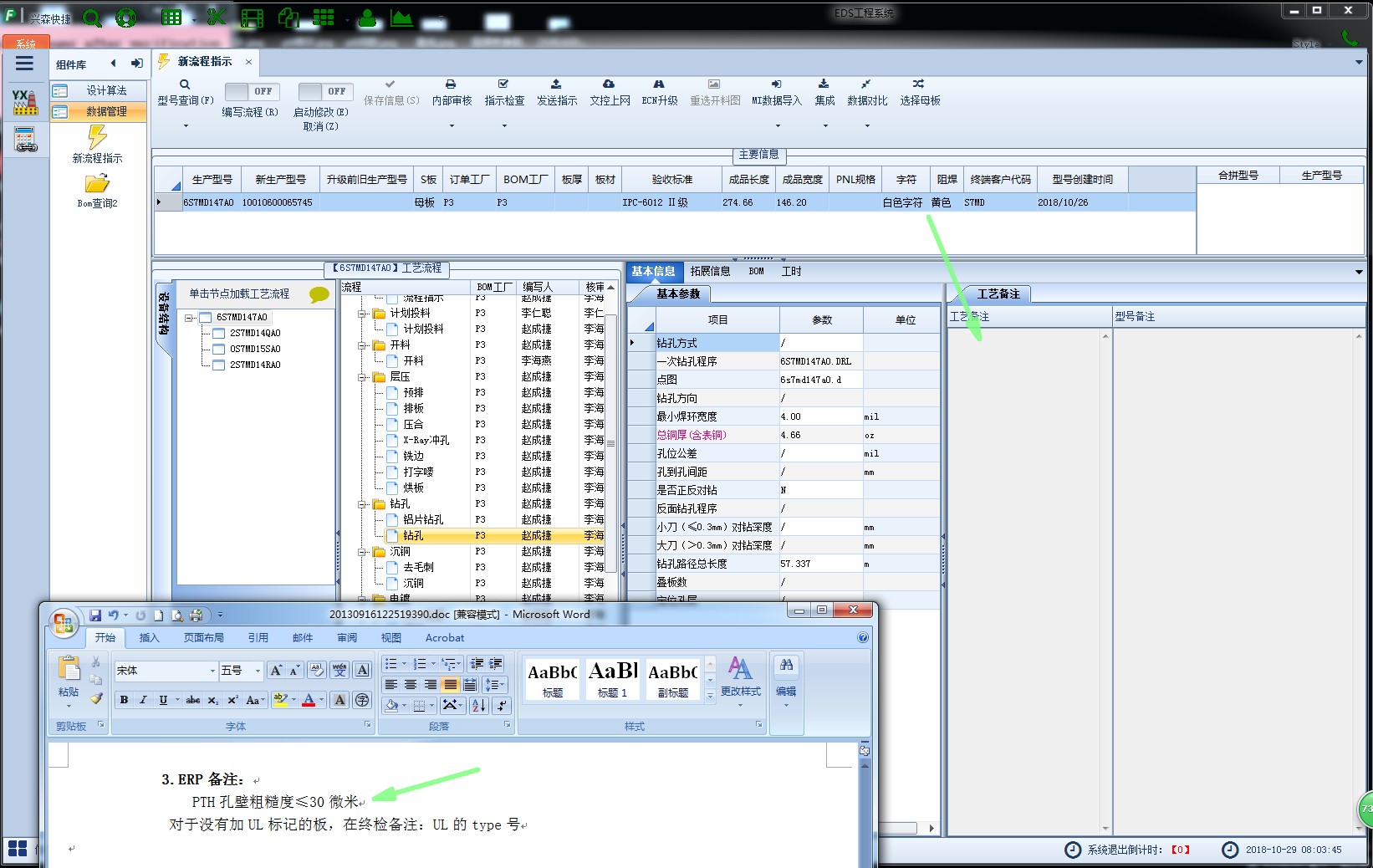Click Format Painter brush in Word

click(96, 698)
